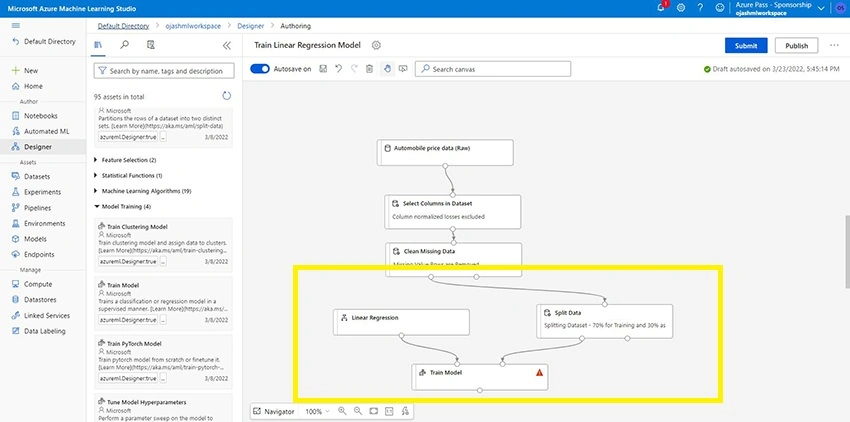
Task: Open the 100% zoom level dropdown
Action: pos(317,412)
